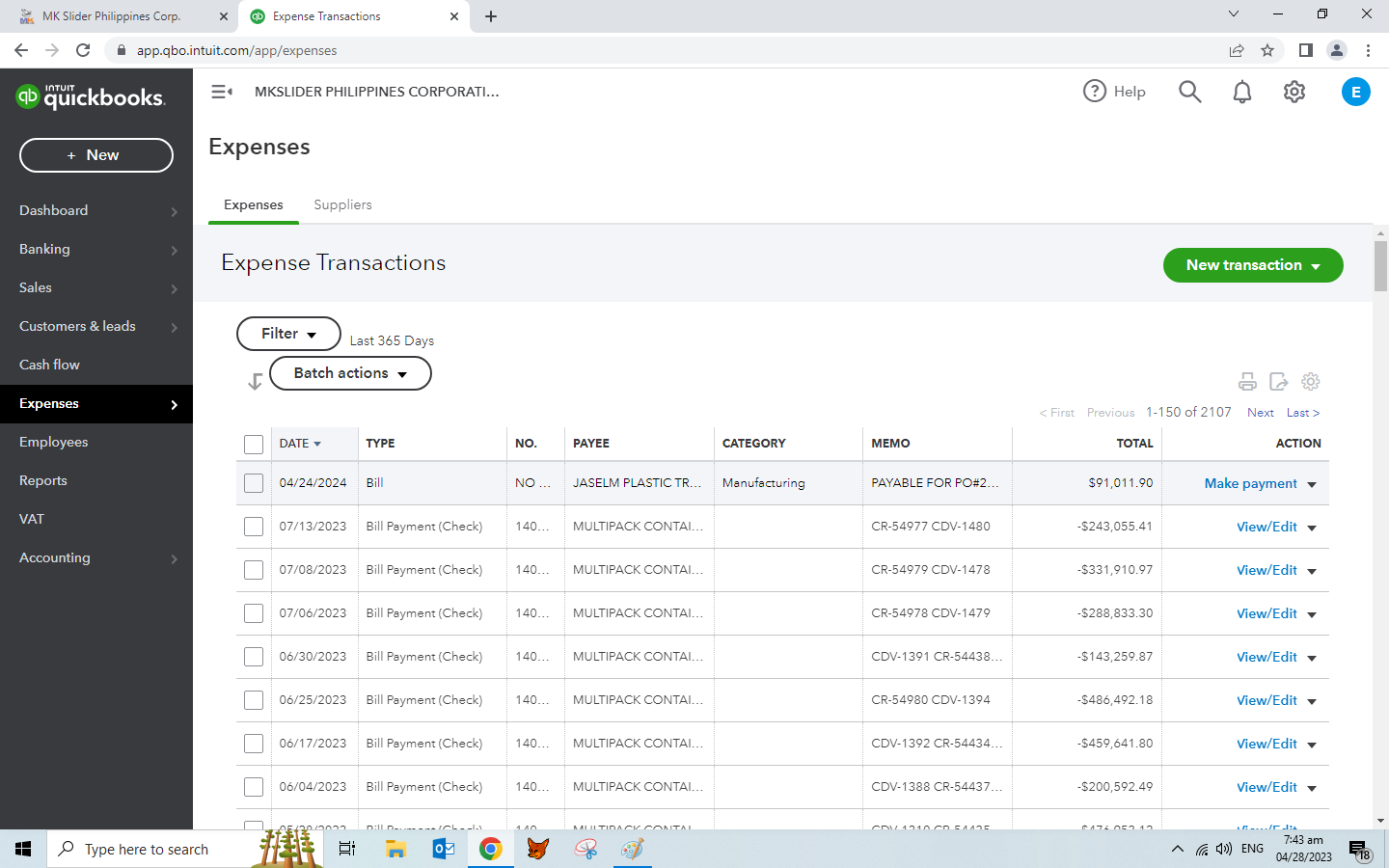Viewport: 1389px width, 868px height.
Task: Open VAT in sidebar
Action: (96, 519)
